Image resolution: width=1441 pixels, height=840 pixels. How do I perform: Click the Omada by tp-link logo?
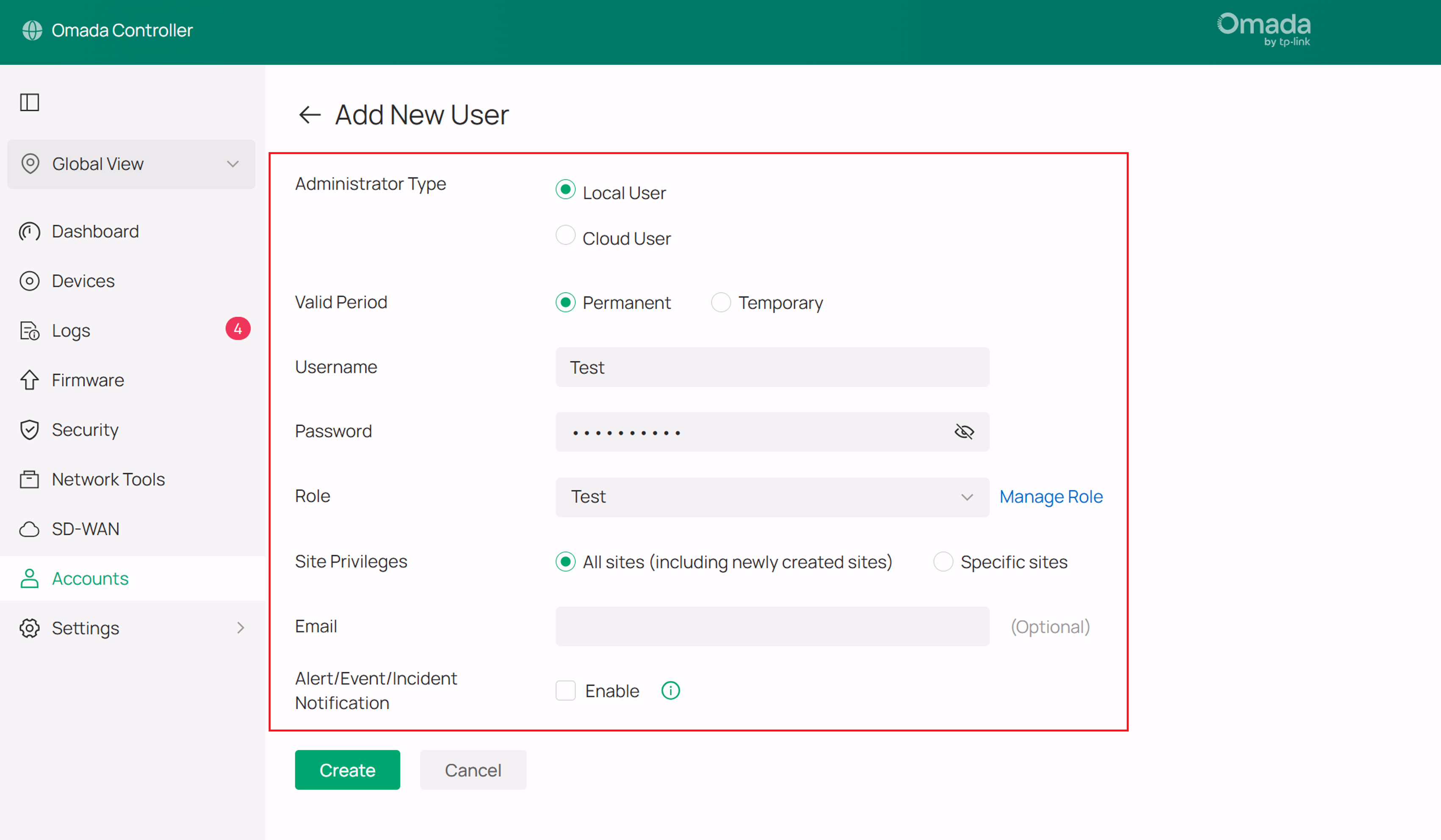click(x=1264, y=30)
